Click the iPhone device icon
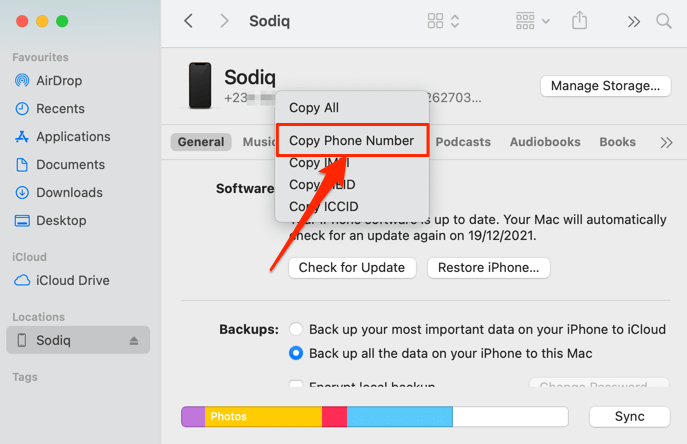The width and height of the screenshot is (687, 444). pyautogui.click(x=200, y=86)
